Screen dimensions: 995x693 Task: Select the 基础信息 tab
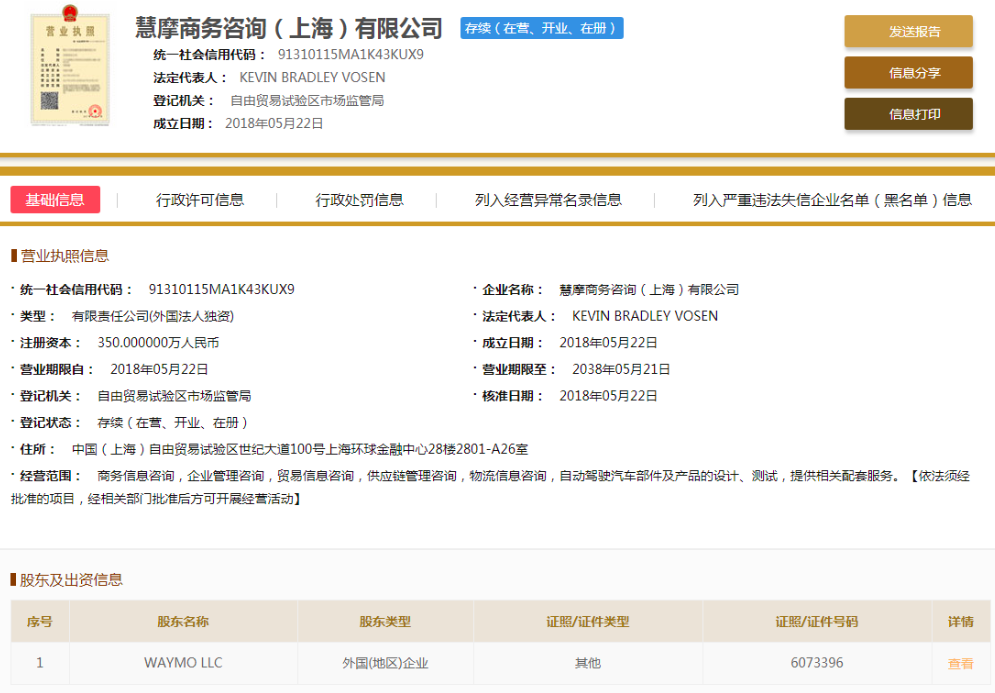(x=55, y=199)
